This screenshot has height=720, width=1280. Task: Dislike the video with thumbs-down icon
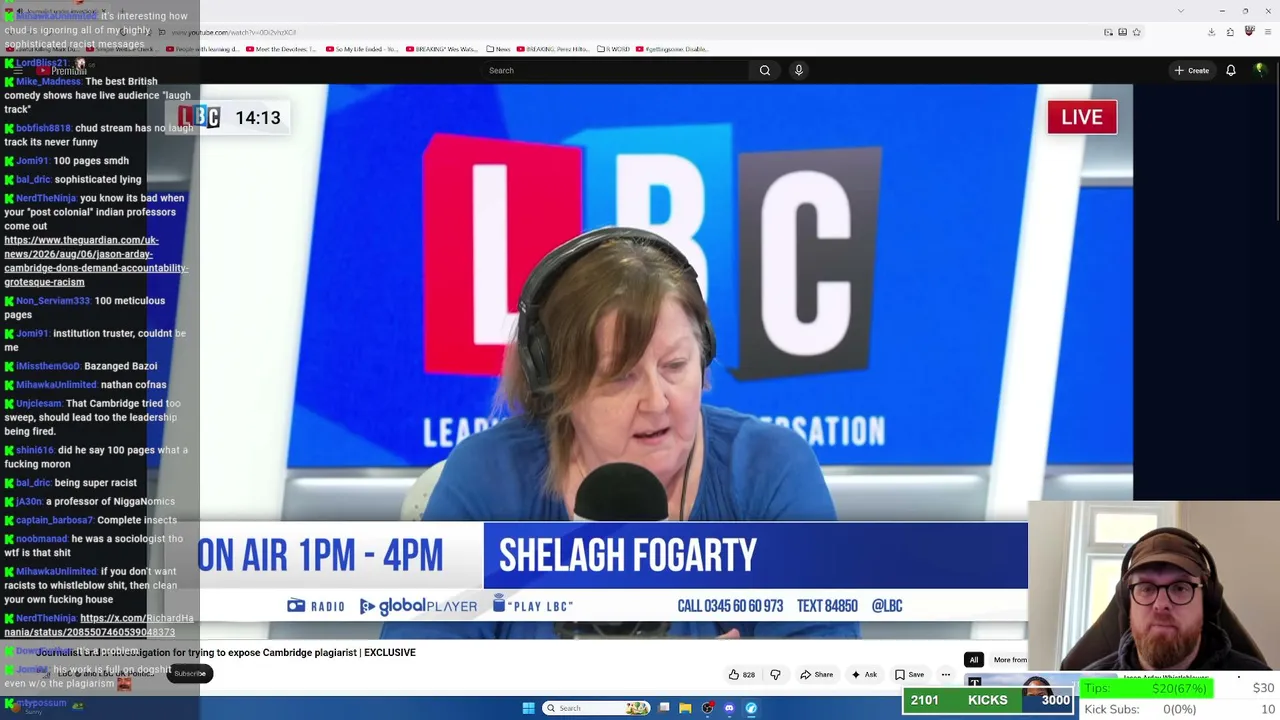point(775,675)
